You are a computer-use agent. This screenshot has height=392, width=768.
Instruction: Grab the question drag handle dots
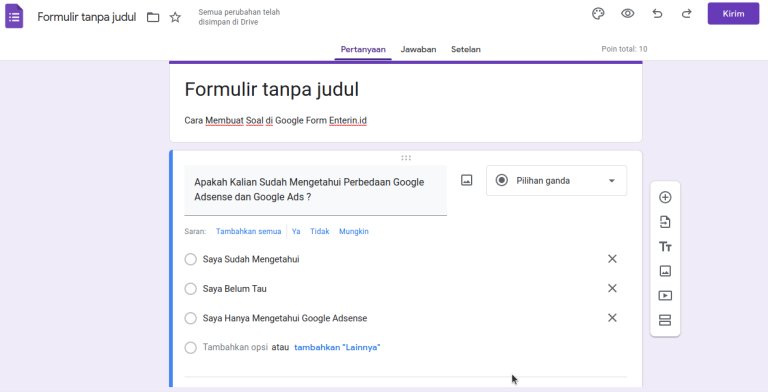click(406, 158)
